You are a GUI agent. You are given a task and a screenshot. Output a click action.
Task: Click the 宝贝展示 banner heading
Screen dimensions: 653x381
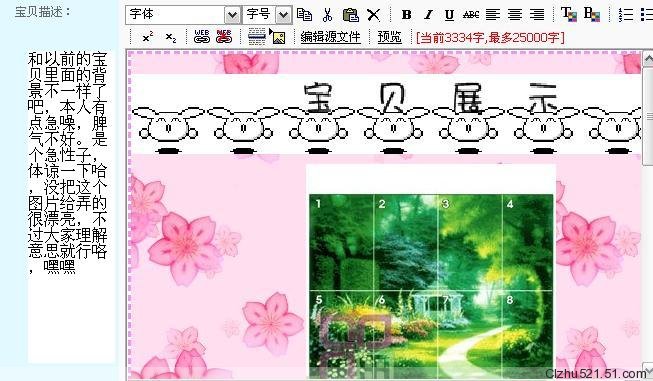point(431,99)
